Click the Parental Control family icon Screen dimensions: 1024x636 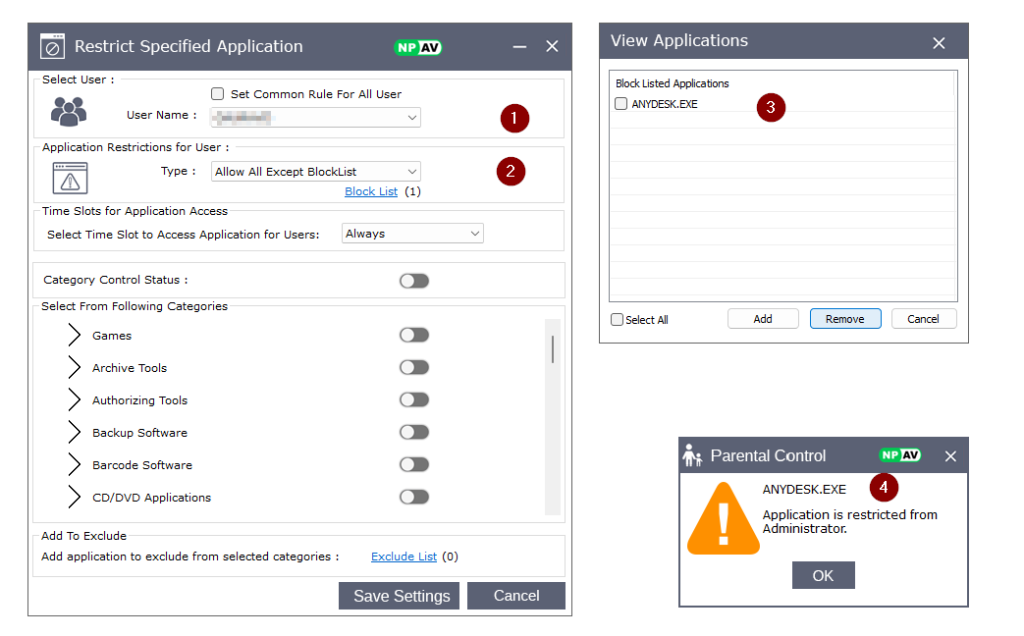(x=692, y=456)
